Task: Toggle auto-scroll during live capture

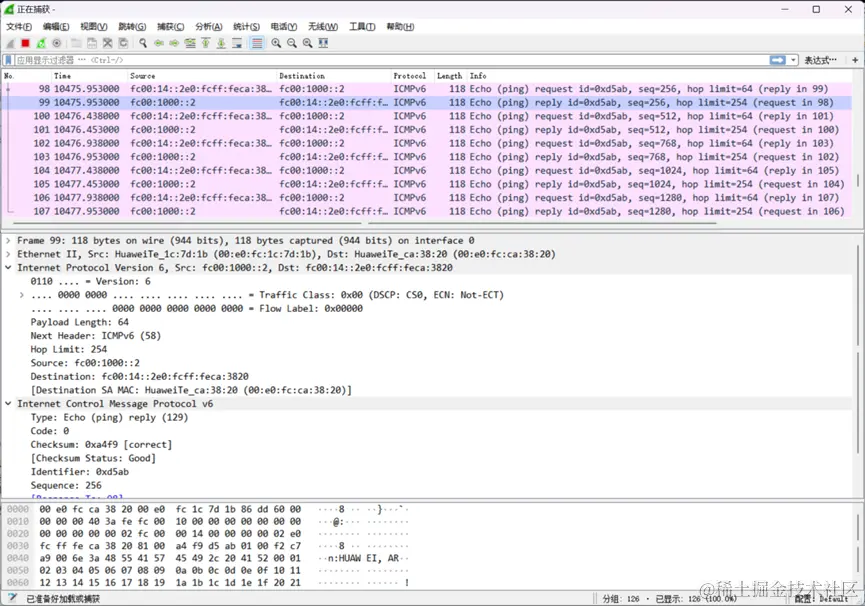Action: 237,43
